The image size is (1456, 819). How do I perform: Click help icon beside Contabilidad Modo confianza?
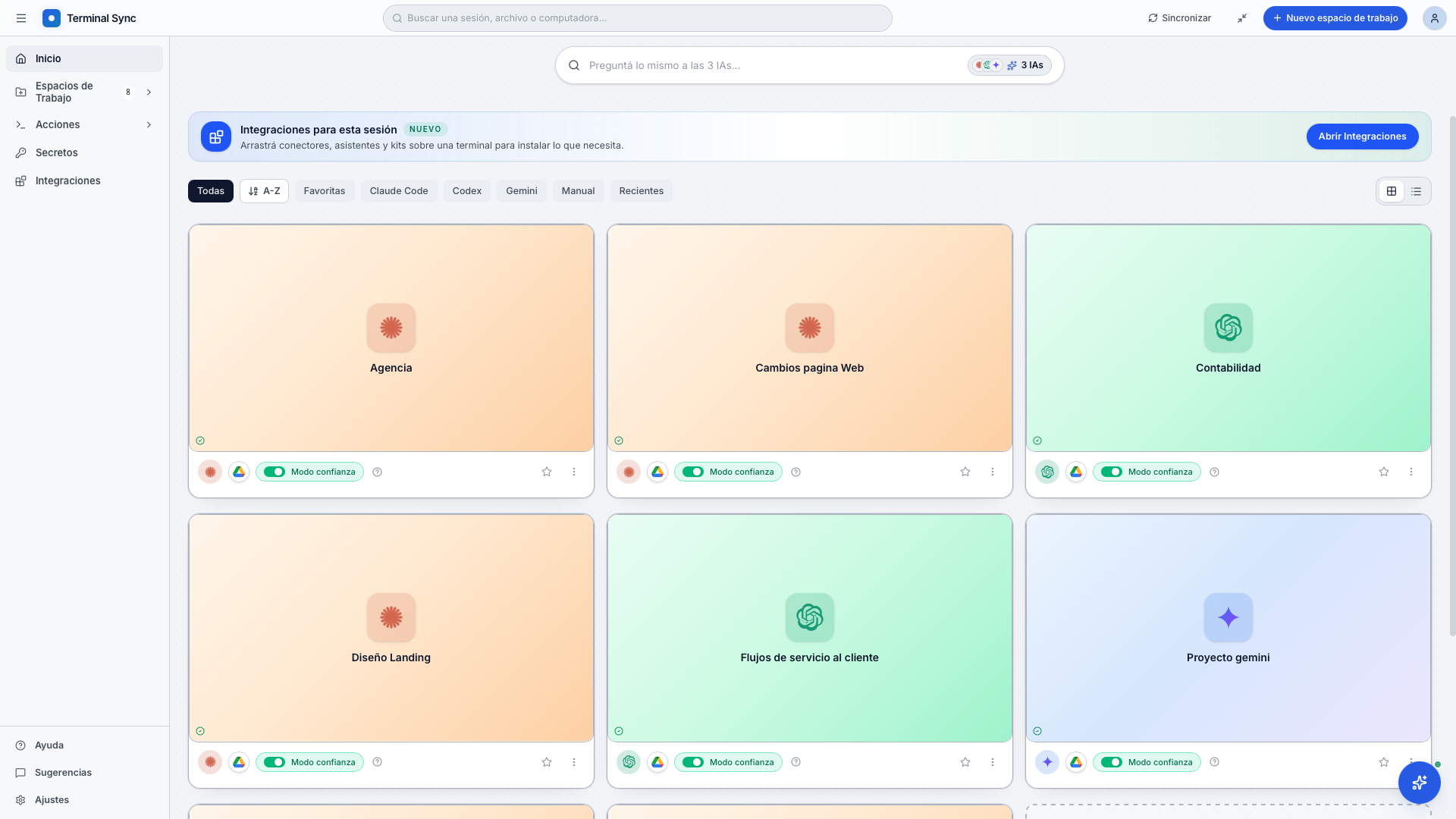coord(1215,472)
